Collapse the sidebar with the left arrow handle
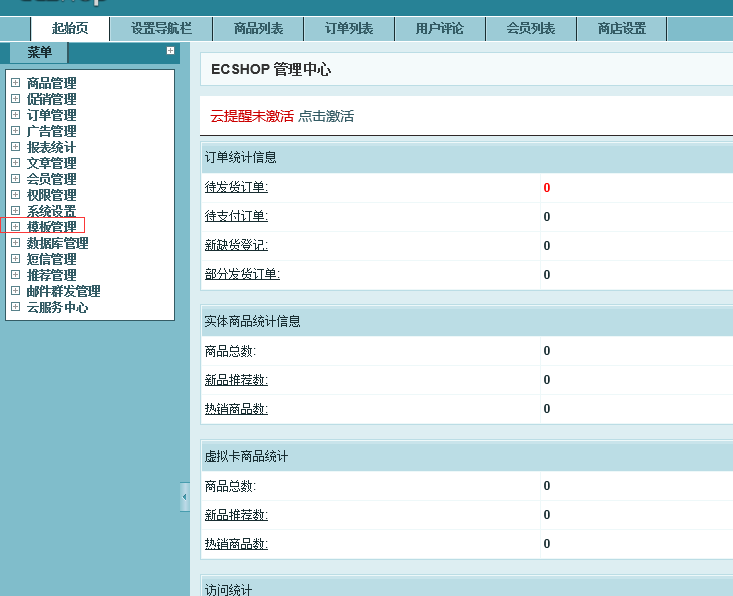 184,496
